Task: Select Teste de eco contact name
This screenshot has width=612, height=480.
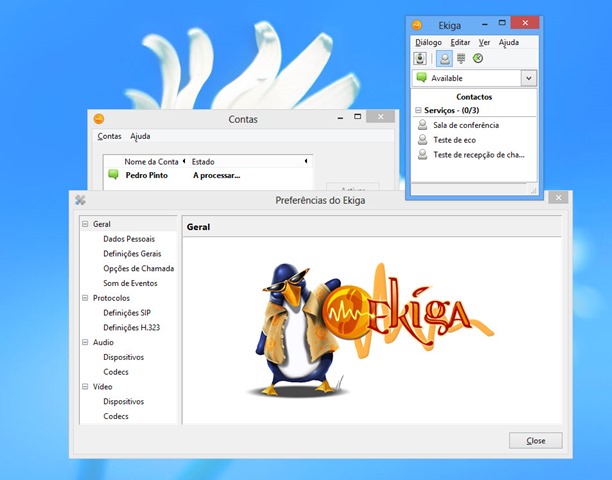Action: coord(454,140)
